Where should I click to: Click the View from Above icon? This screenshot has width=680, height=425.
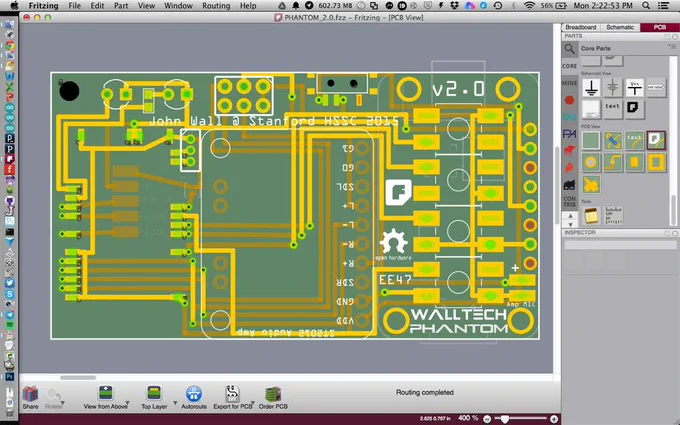[x=105, y=394]
